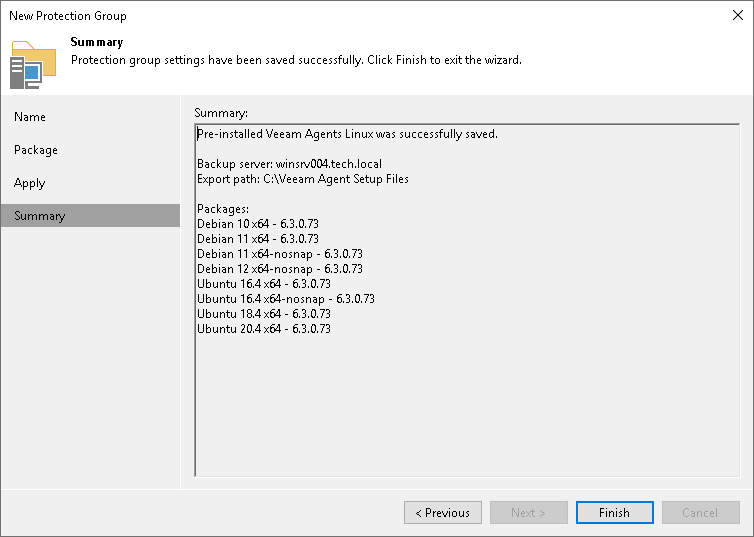Go back with the Previous button
Screen dimensions: 754x537
pos(442,512)
